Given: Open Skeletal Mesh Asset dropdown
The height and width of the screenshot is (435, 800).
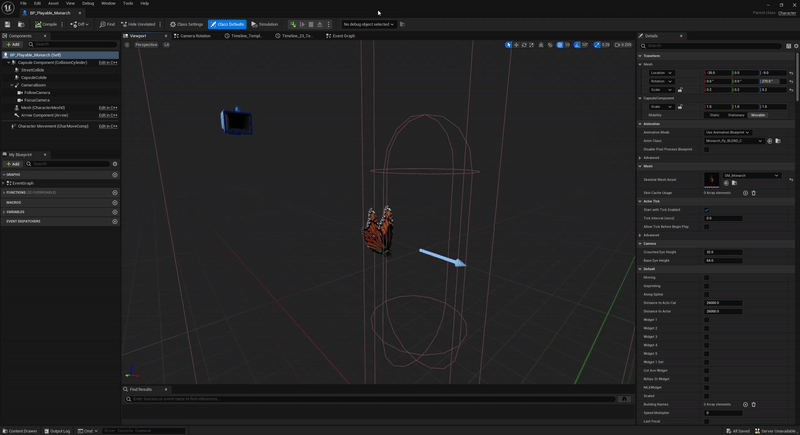Looking at the screenshot, I should [x=752, y=175].
